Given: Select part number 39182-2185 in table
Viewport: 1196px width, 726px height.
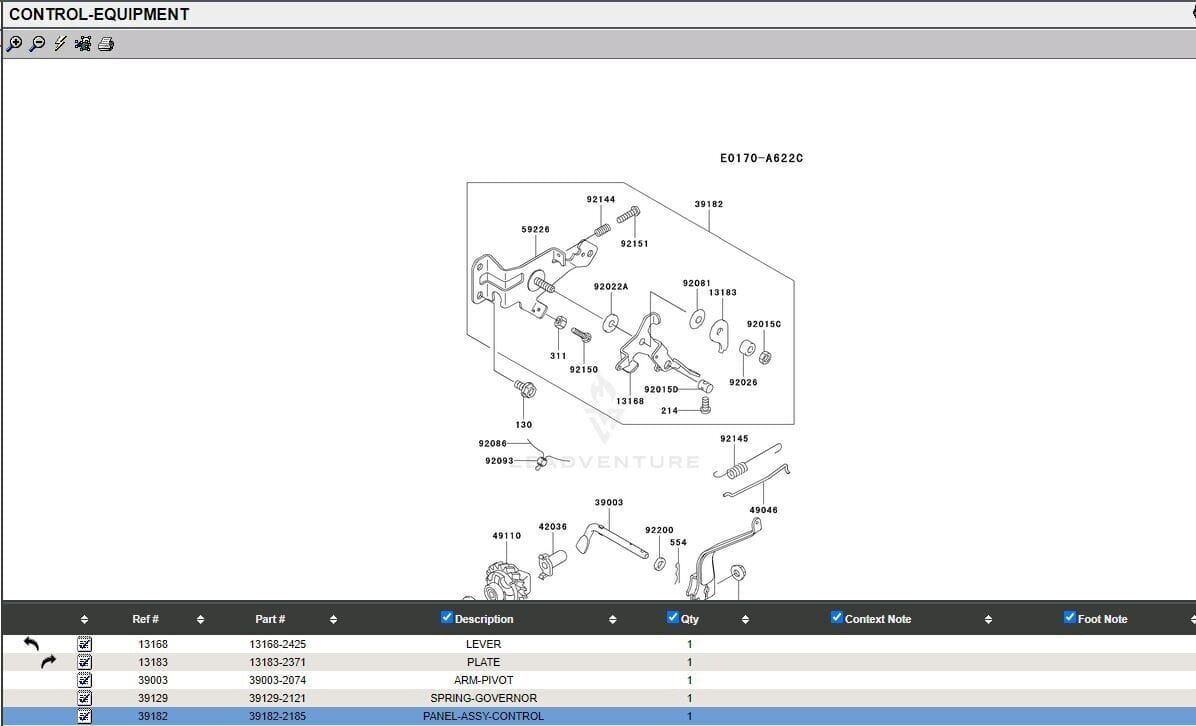Looking at the screenshot, I should coord(277,716).
